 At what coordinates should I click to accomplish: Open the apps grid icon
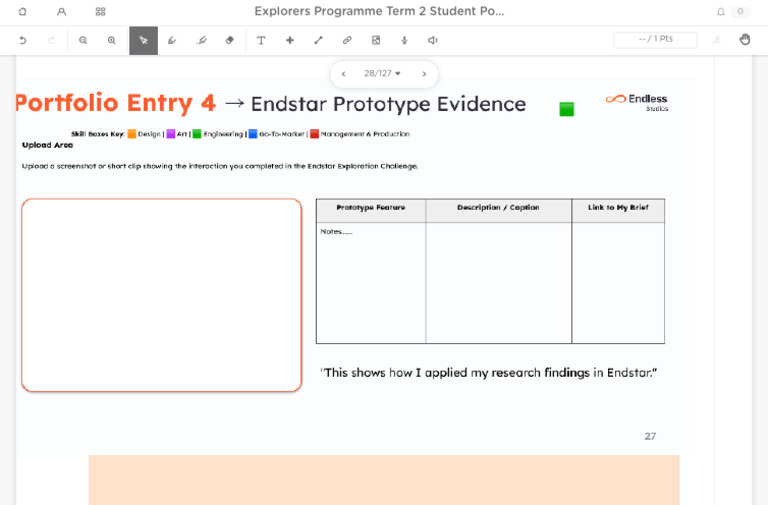coord(100,11)
